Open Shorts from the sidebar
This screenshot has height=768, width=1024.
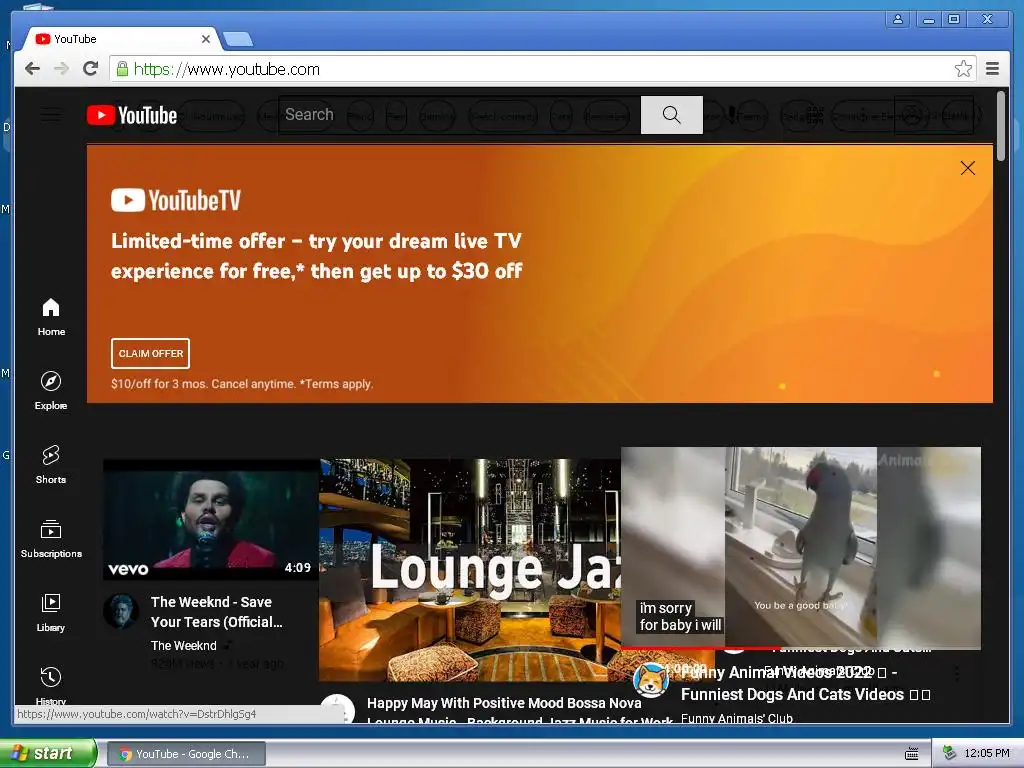tap(51, 465)
